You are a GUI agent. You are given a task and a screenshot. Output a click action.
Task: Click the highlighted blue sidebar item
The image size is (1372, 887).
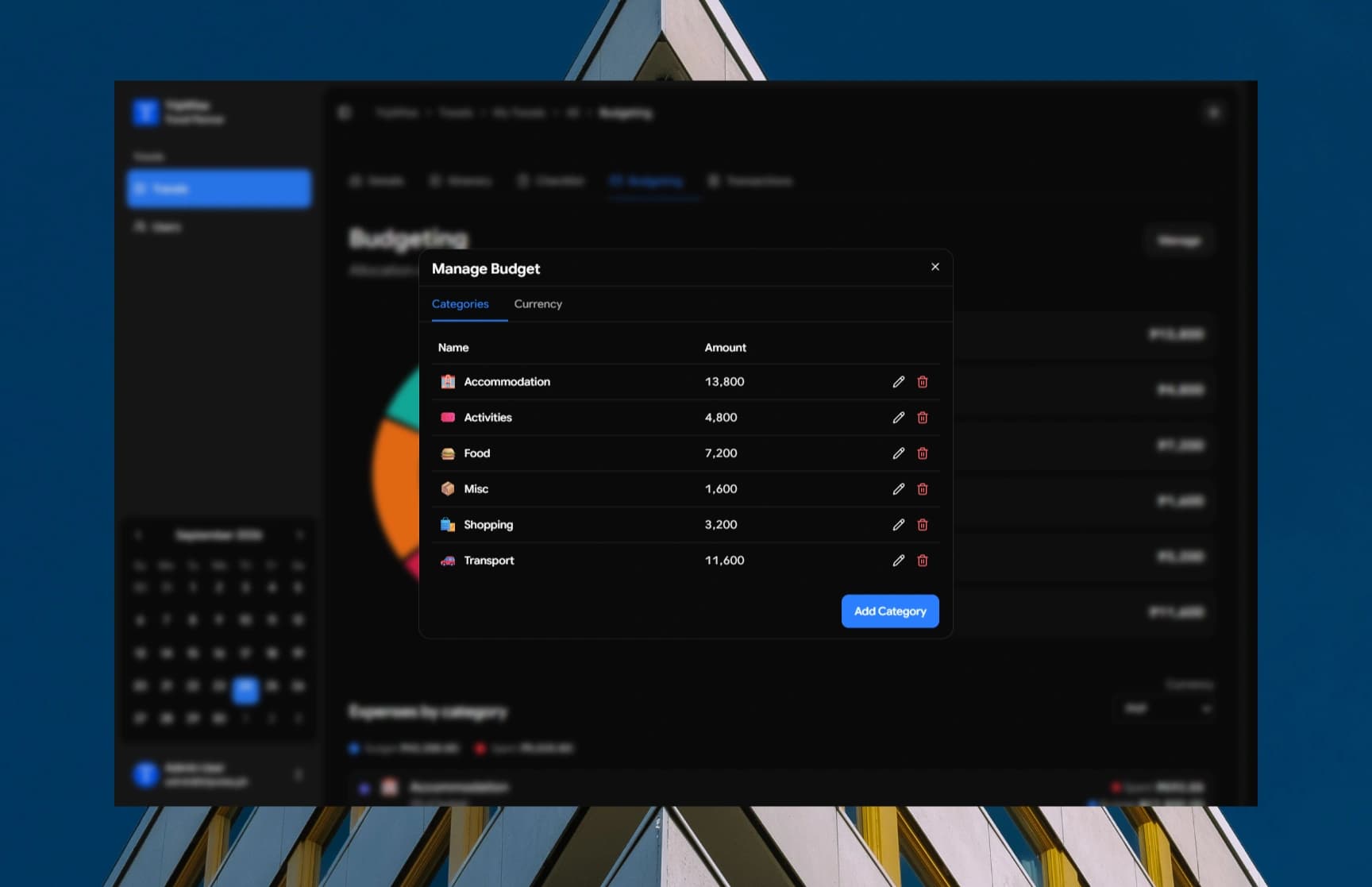point(219,188)
